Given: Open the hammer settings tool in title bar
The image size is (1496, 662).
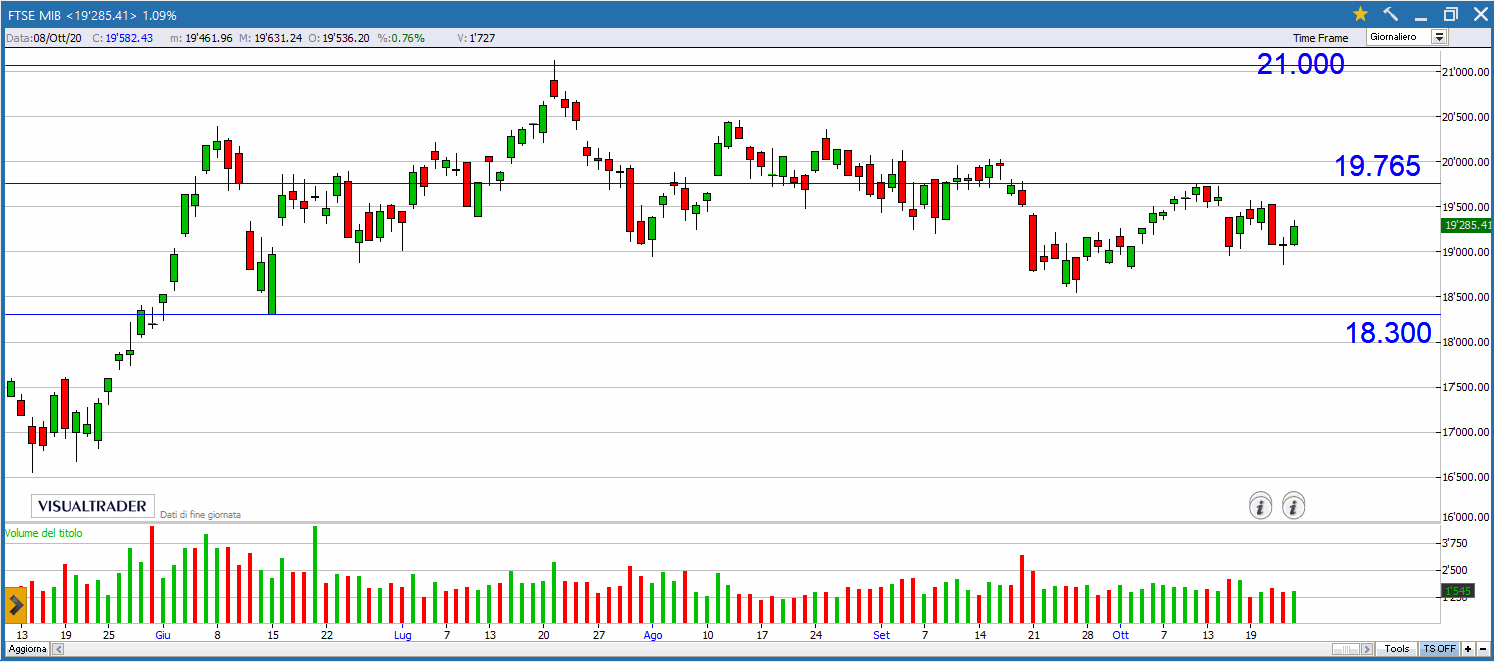Looking at the screenshot, I should tap(1391, 14).
